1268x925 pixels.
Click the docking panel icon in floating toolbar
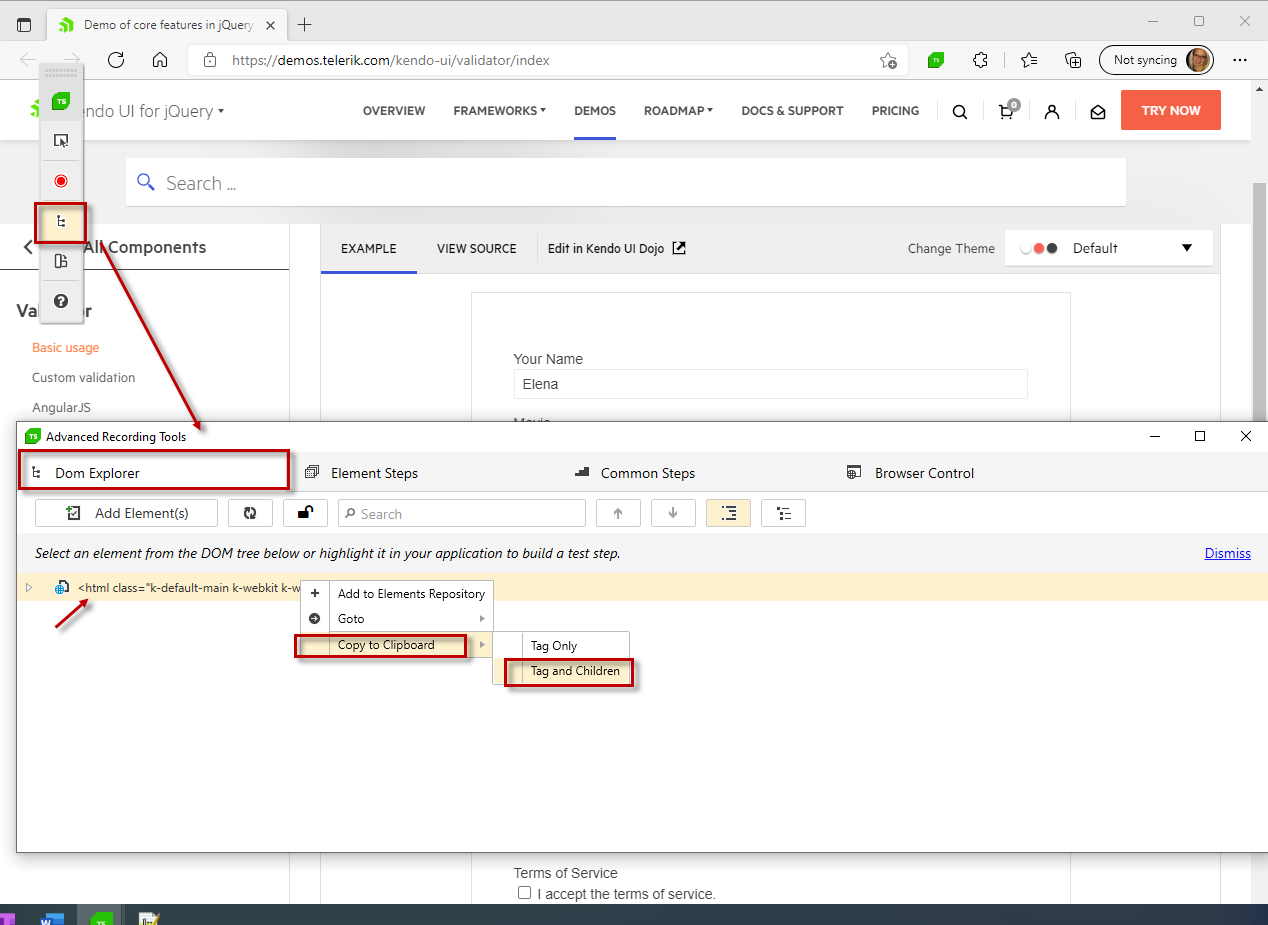(61, 261)
